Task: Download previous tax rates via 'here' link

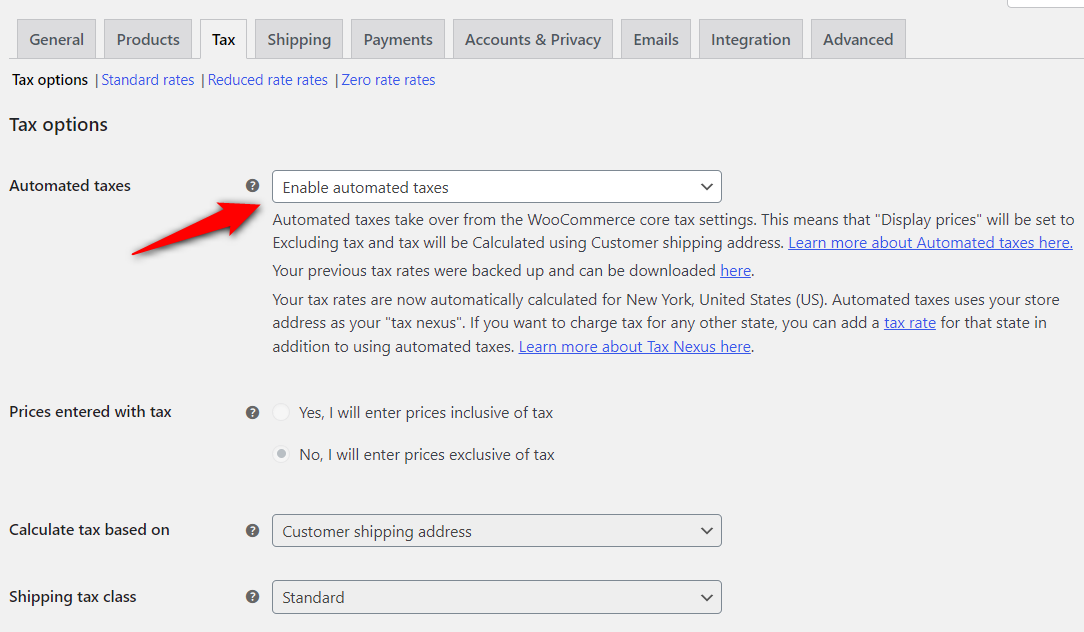Action: [x=735, y=270]
